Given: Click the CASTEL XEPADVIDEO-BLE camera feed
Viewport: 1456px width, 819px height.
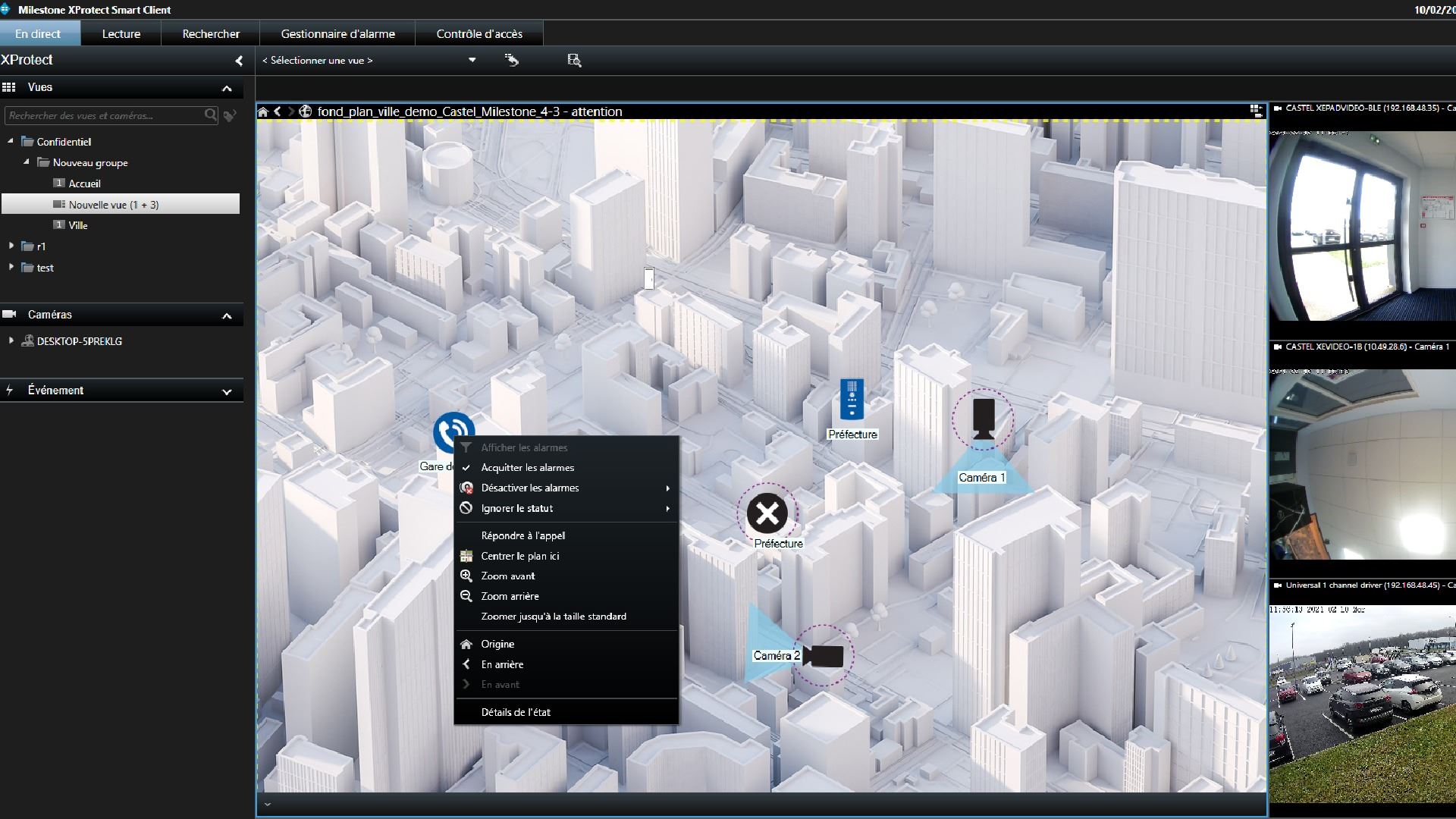Looking at the screenshot, I should point(1363,226).
